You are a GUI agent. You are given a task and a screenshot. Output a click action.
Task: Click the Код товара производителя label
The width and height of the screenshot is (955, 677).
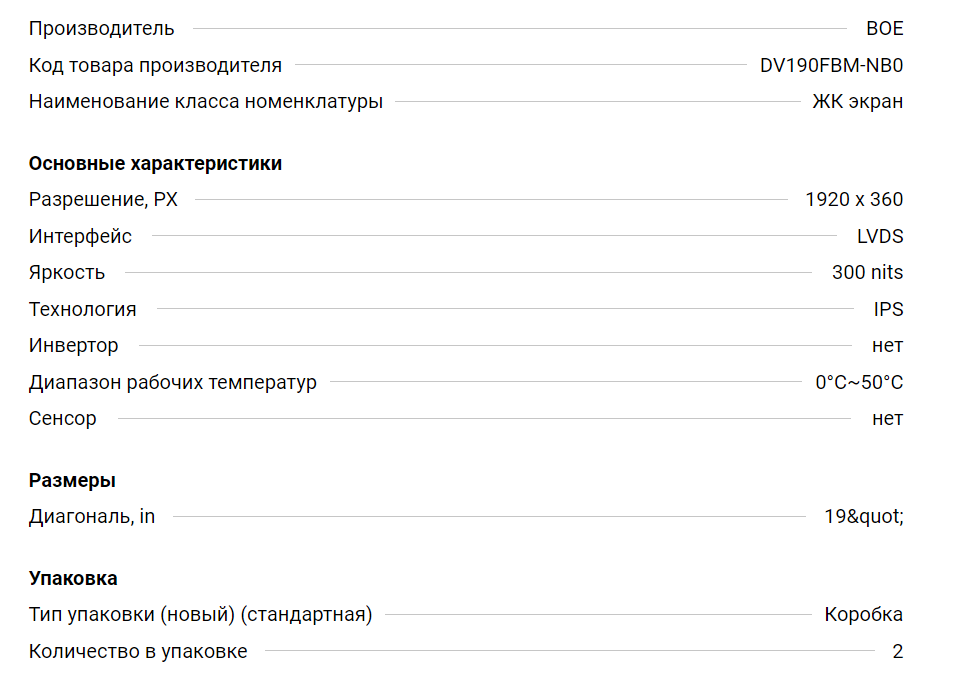point(155,66)
